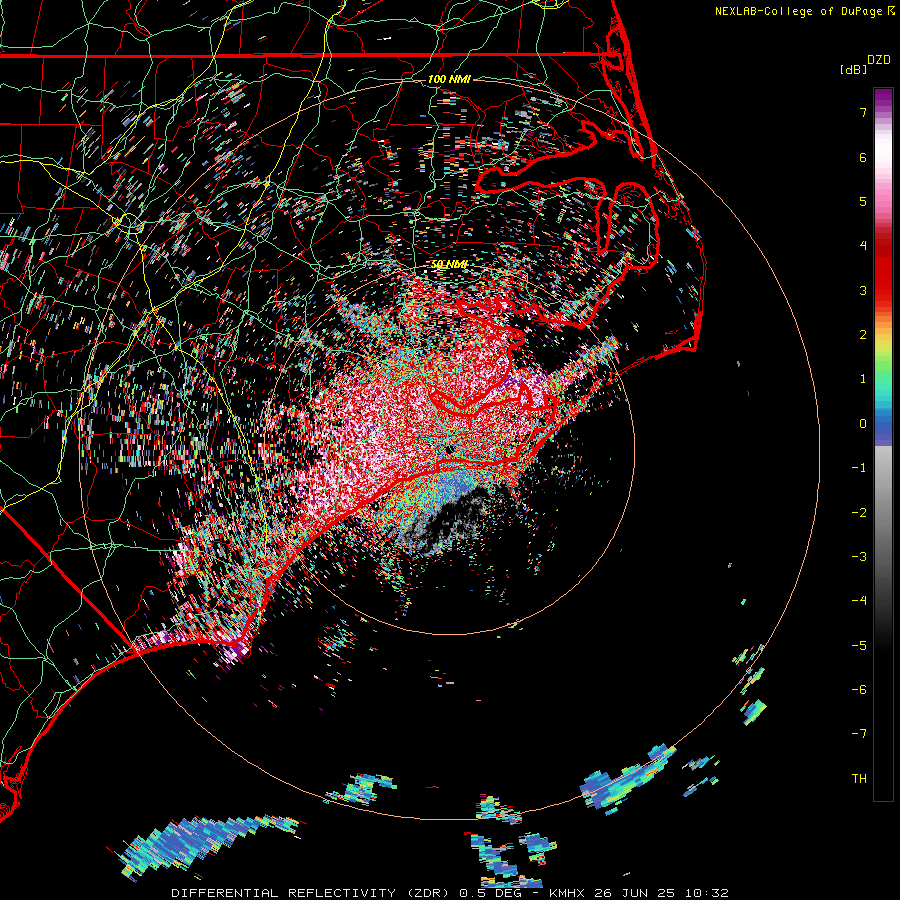Click the 7 value on the color scale
Image resolution: width=900 pixels, height=900 pixels.
click(863, 112)
